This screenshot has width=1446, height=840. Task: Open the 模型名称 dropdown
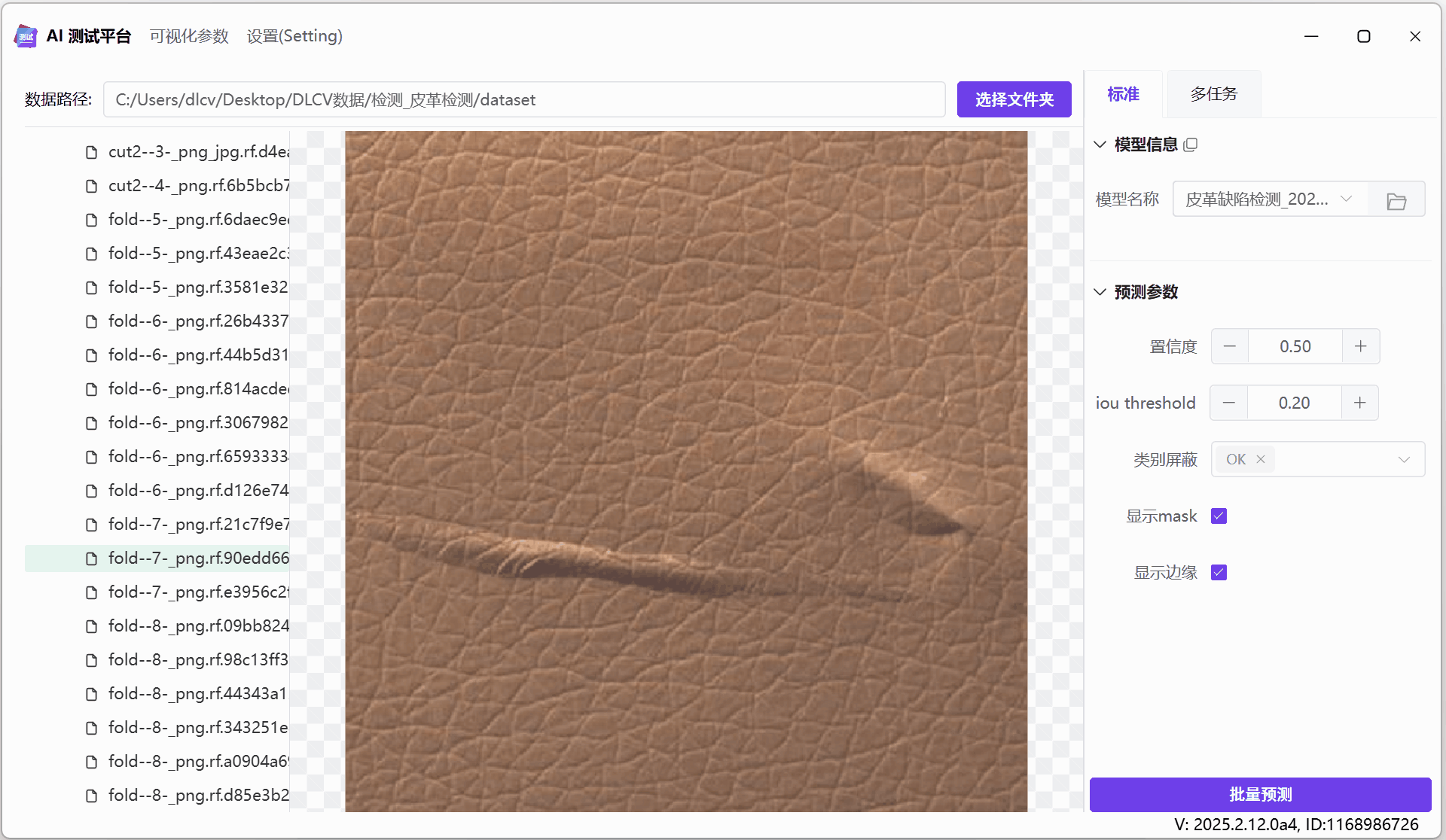coord(1270,199)
